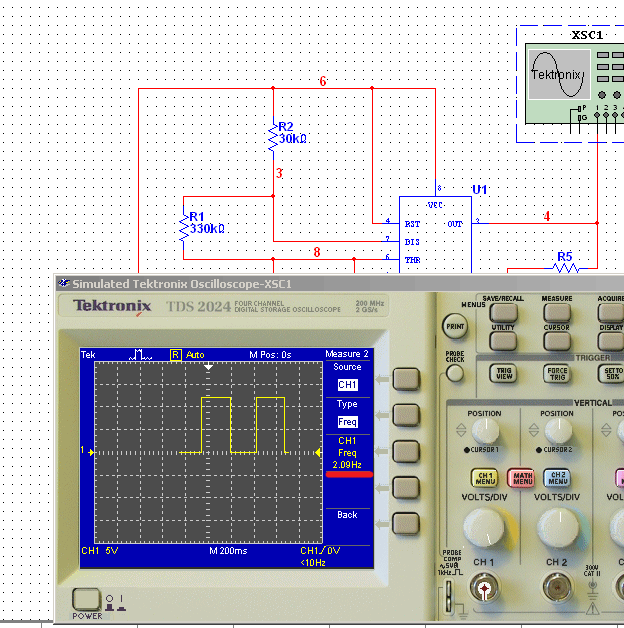Click net label 3 below R2

coord(279,173)
